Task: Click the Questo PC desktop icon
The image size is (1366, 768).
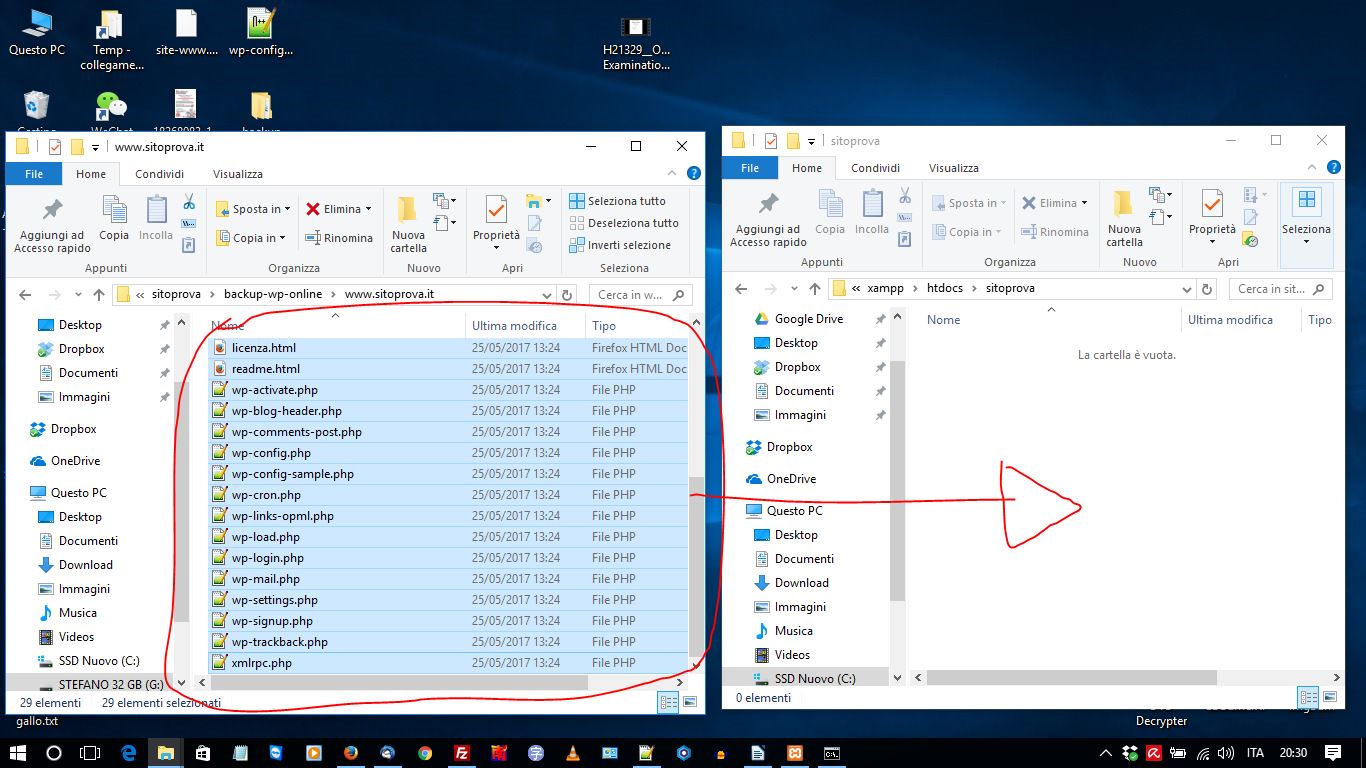Action: (37, 31)
